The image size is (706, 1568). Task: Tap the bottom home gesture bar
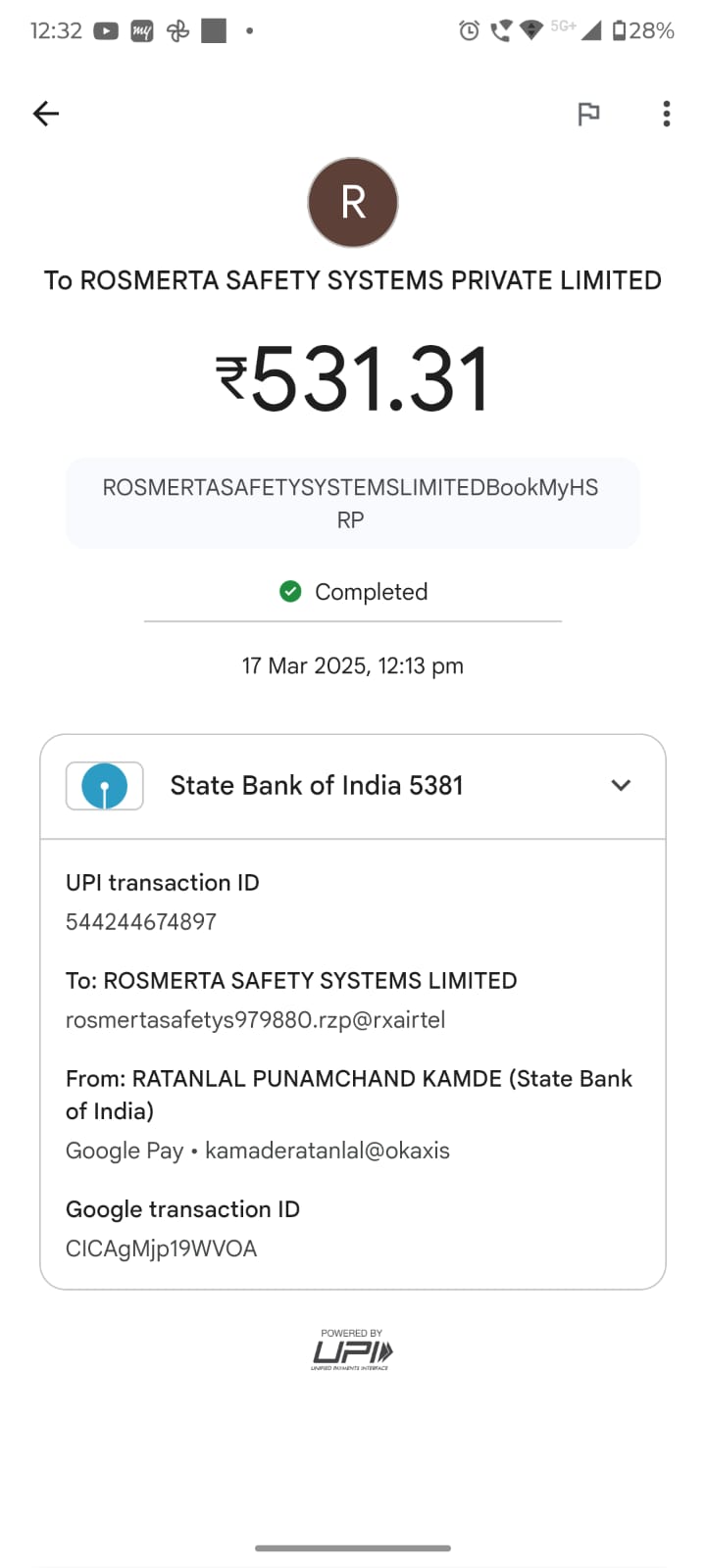coord(353,1548)
